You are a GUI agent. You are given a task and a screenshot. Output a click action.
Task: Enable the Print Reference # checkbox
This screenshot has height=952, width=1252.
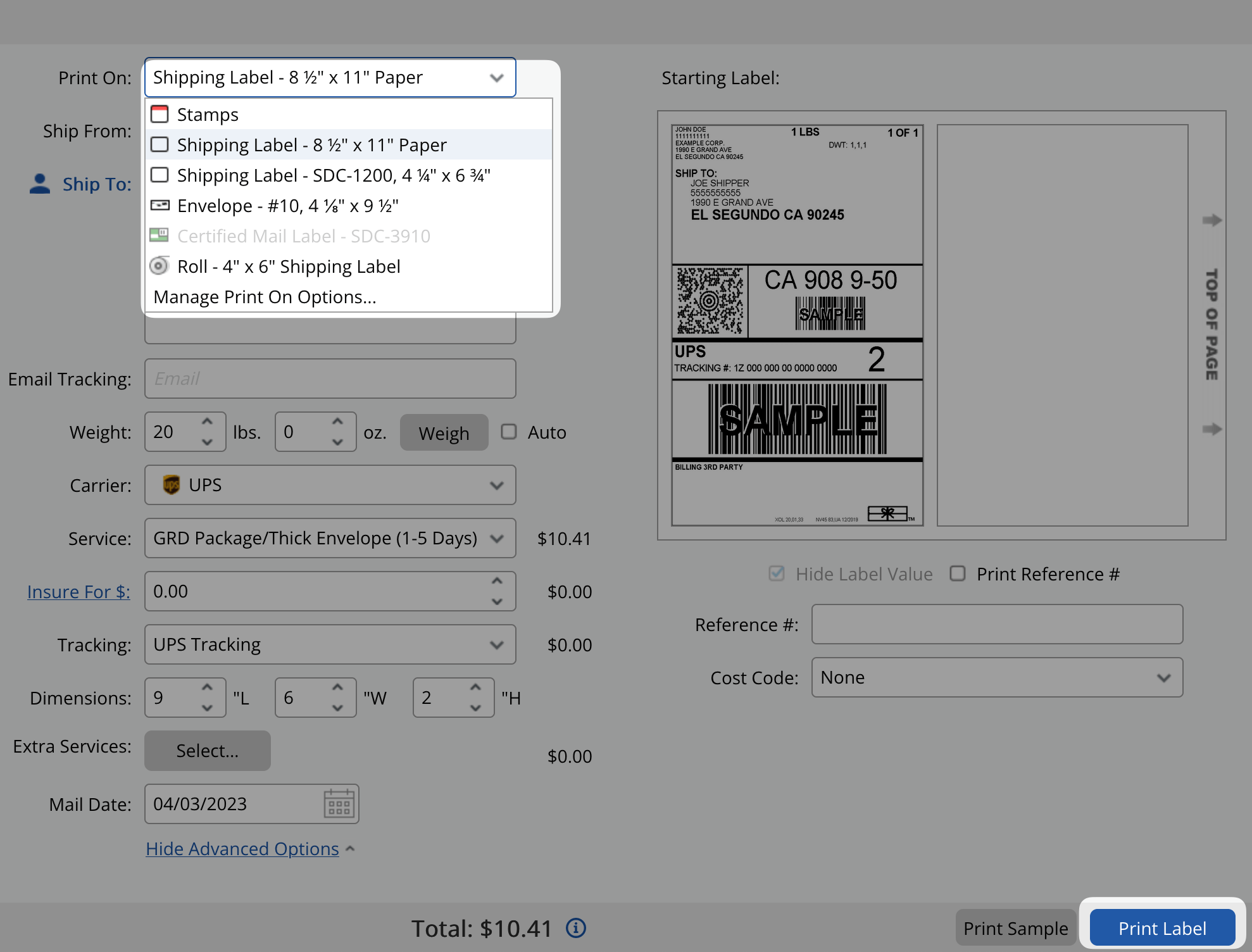click(x=958, y=573)
